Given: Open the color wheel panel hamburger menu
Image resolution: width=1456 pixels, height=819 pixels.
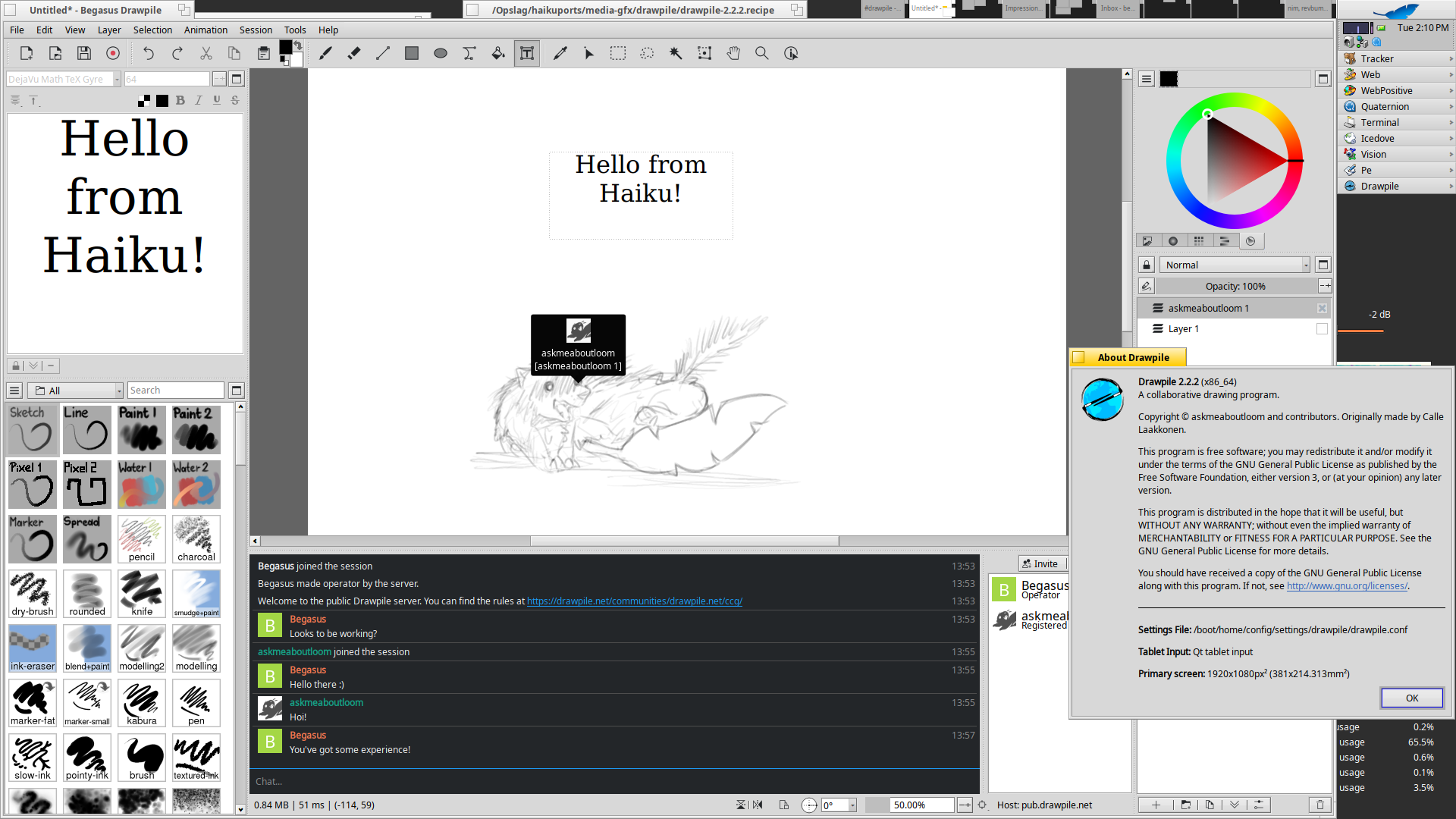Looking at the screenshot, I should 1147,79.
